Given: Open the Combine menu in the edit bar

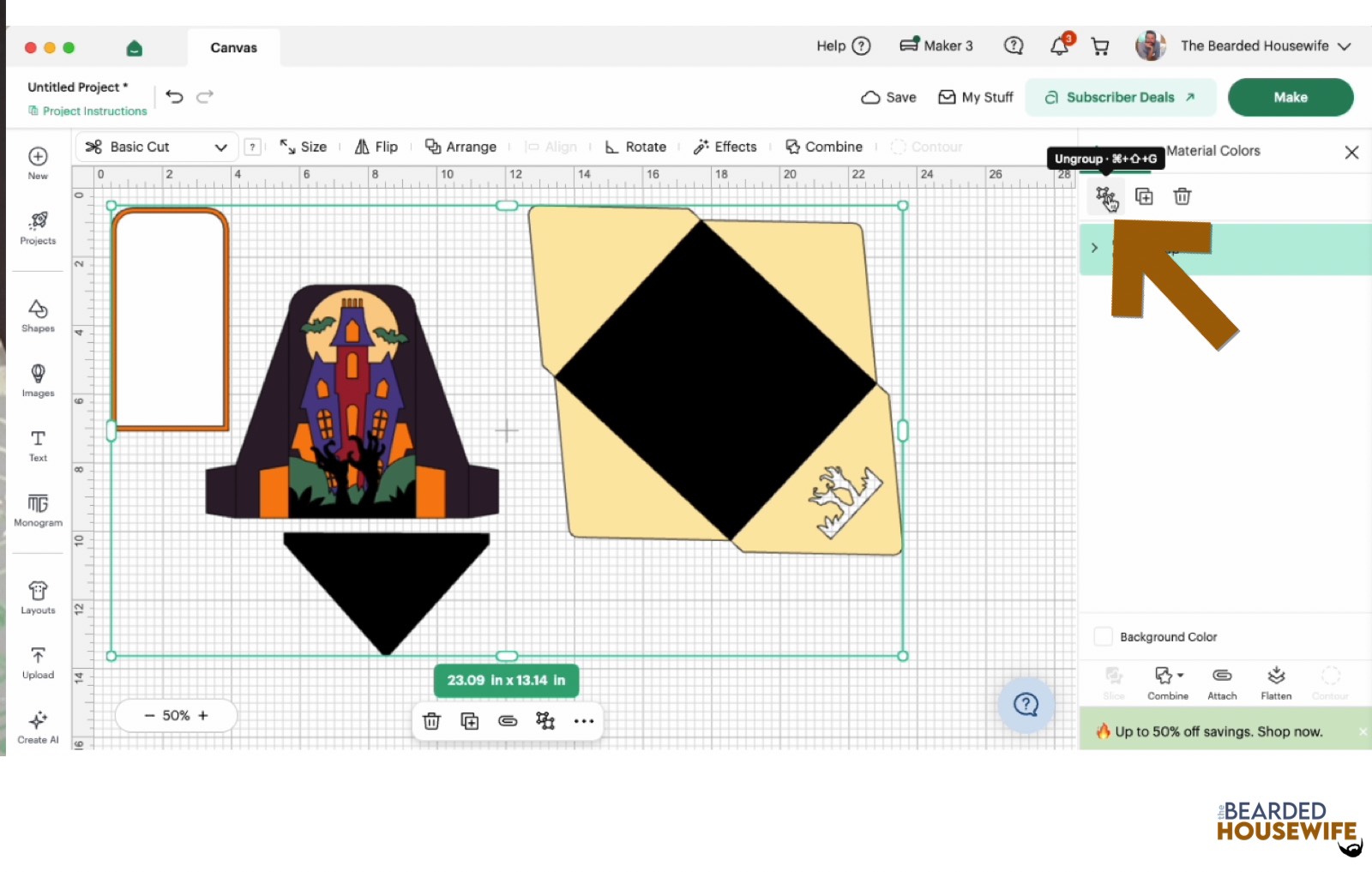Looking at the screenshot, I should 824,147.
